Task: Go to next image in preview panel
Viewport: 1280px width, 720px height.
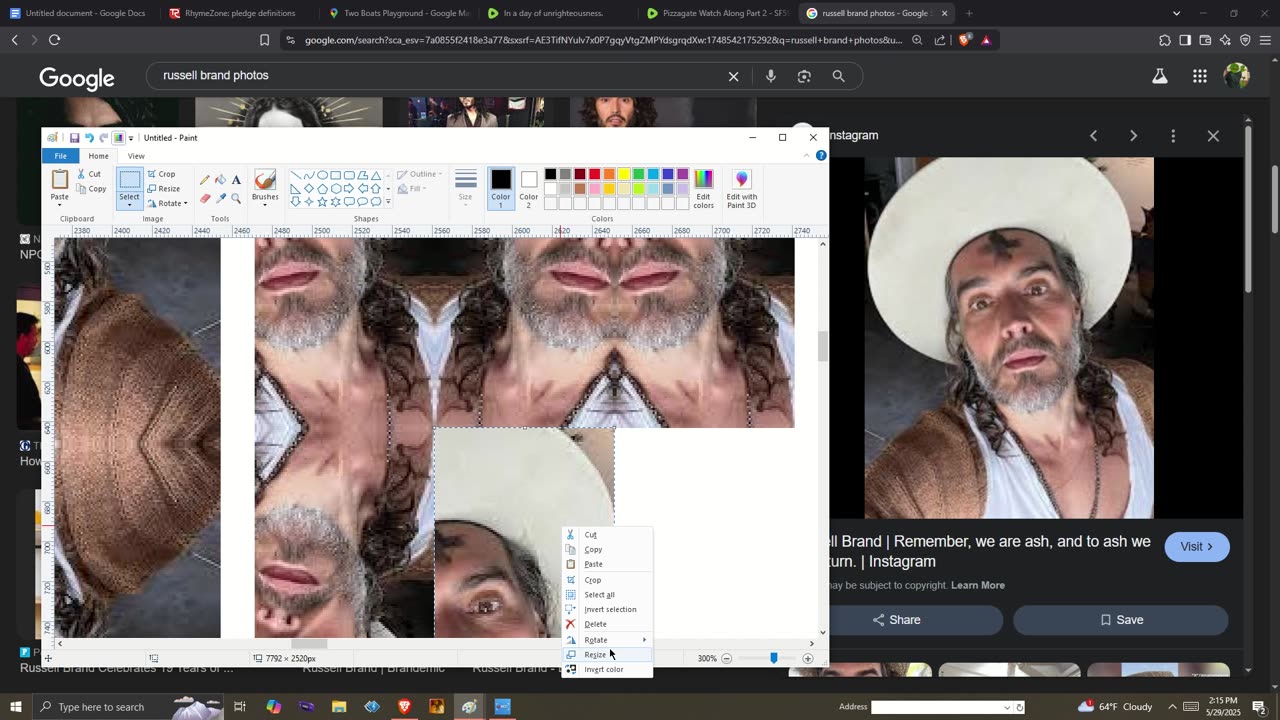Action: [x=1133, y=136]
